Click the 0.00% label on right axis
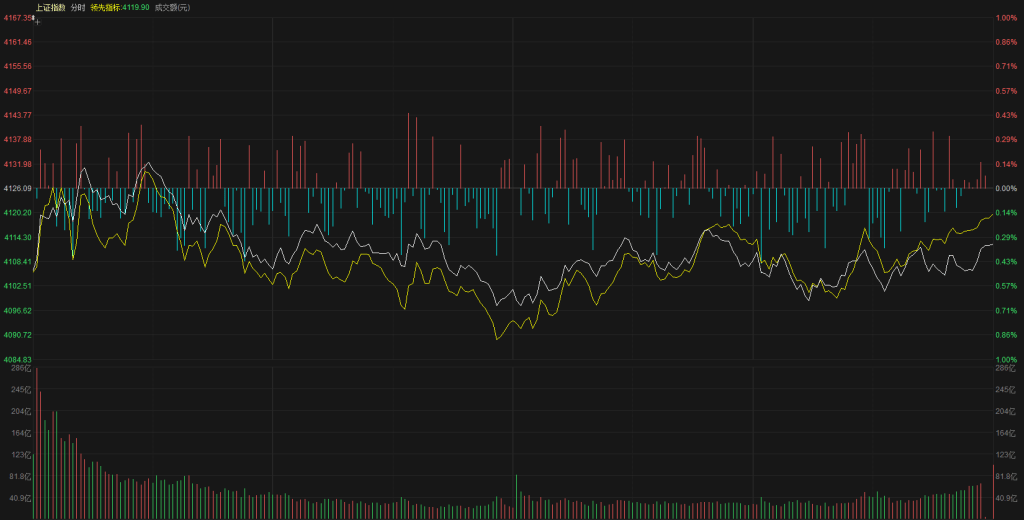 click(x=1006, y=188)
